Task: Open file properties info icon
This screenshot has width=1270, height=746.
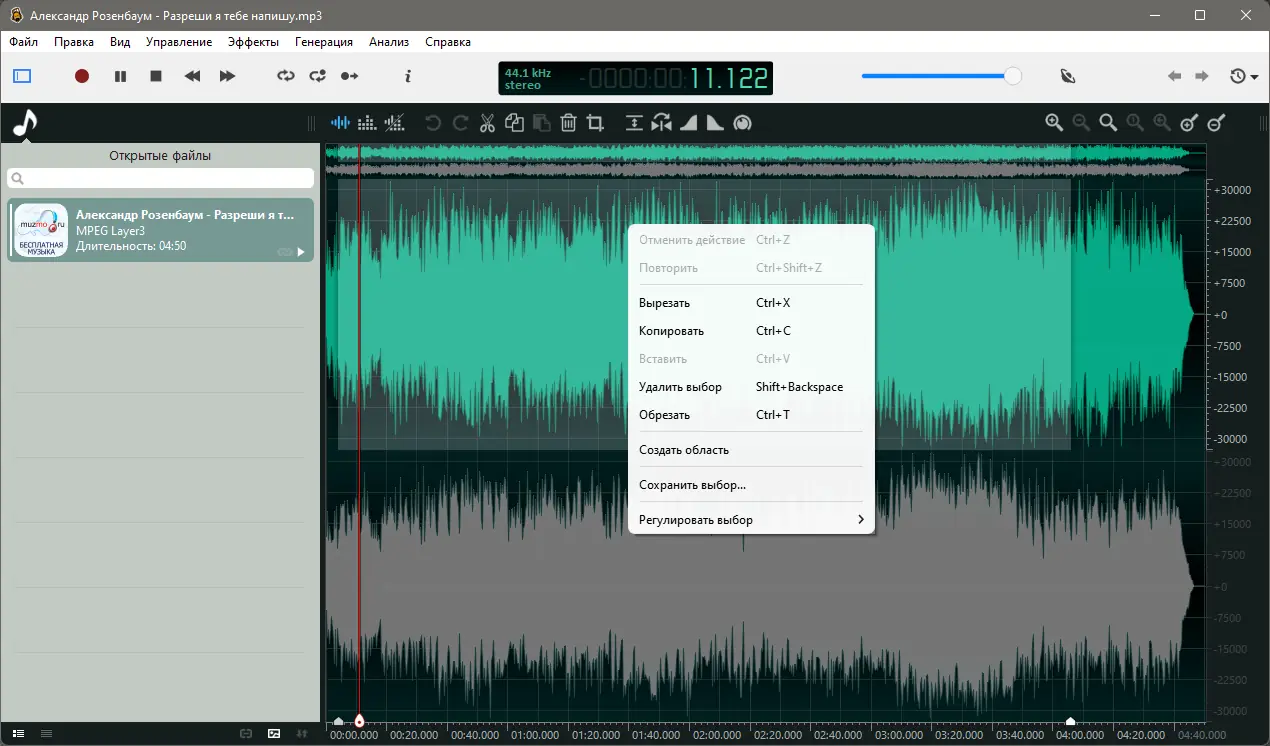Action: [x=408, y=76]
